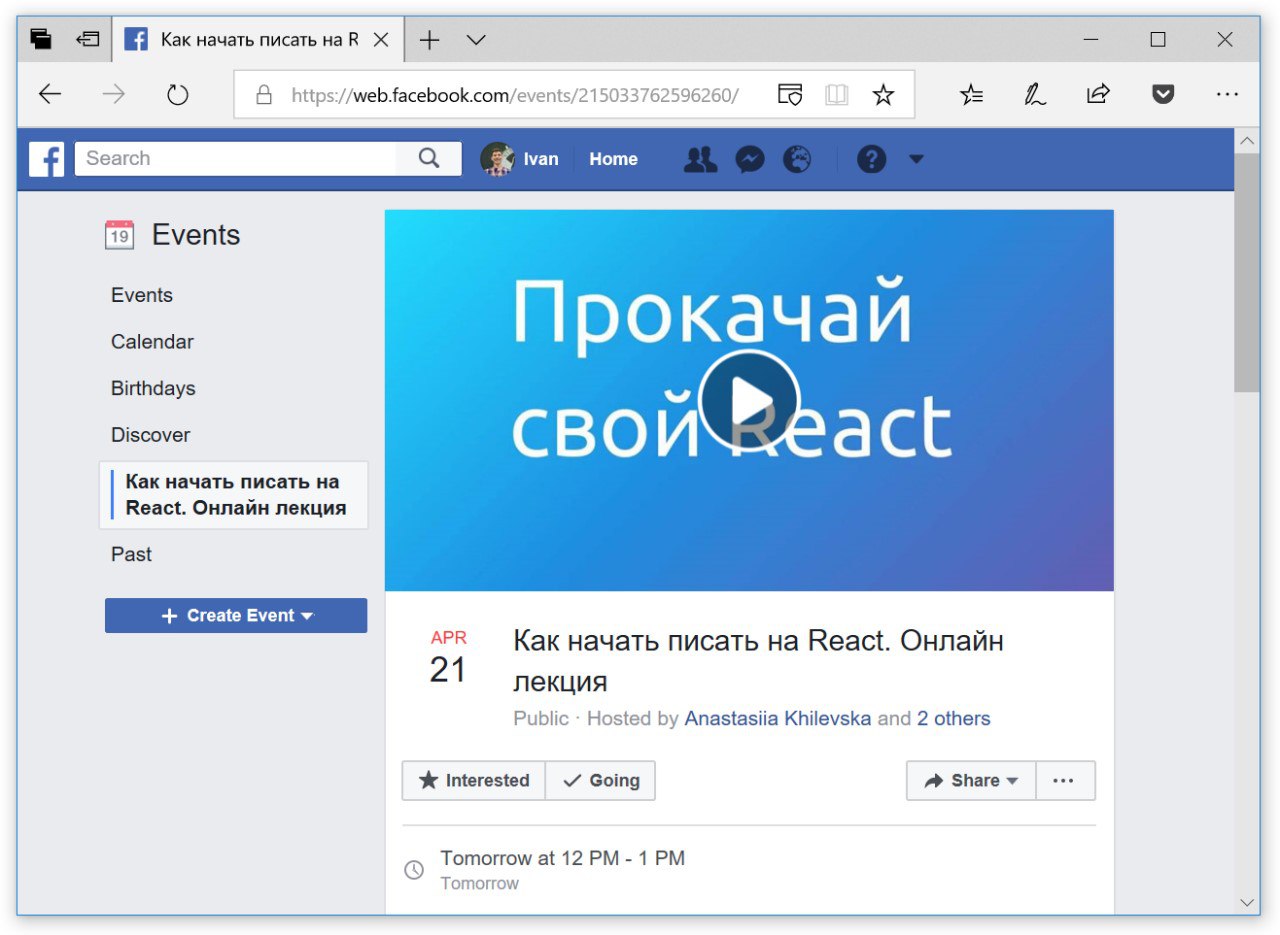Toggle reading view book icon
This screenshot has height=935, width=1280.
pos(836,95)
